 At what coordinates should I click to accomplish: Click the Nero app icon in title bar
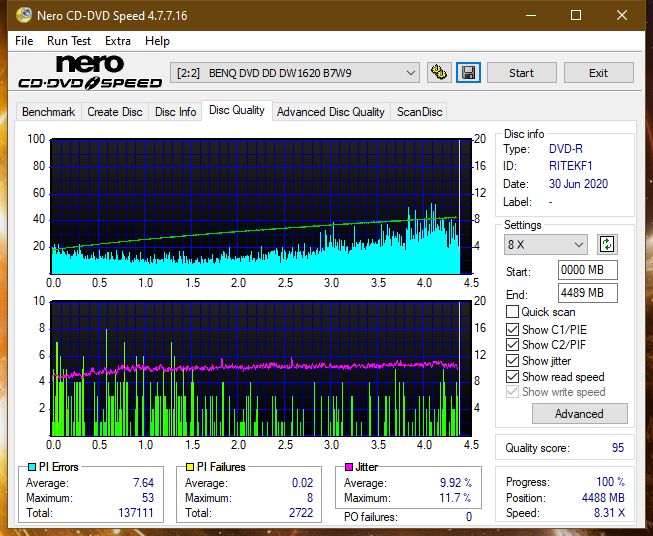[x=24, y=15]
